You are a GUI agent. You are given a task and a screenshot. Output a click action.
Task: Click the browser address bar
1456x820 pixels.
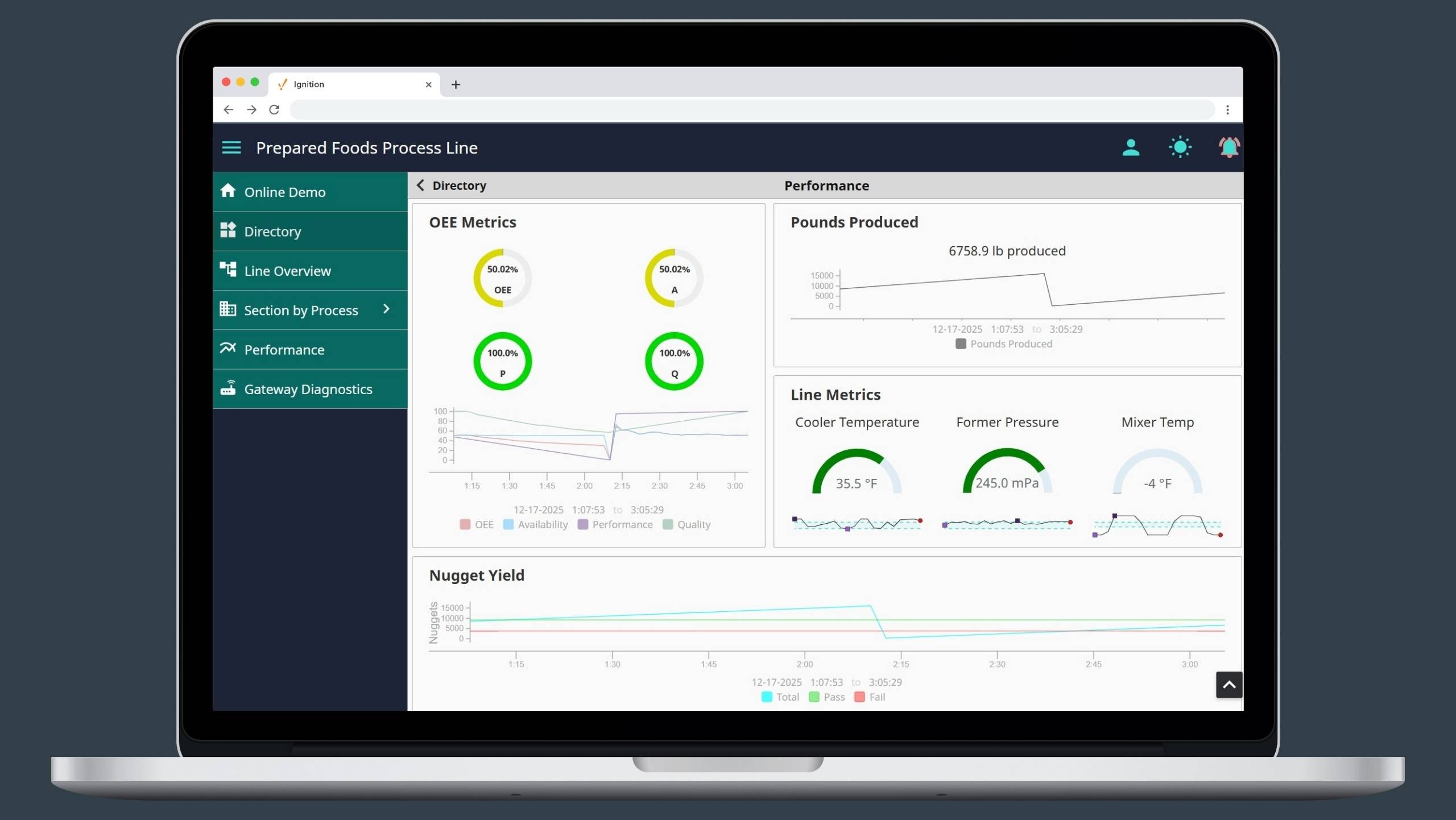(751, 110)
